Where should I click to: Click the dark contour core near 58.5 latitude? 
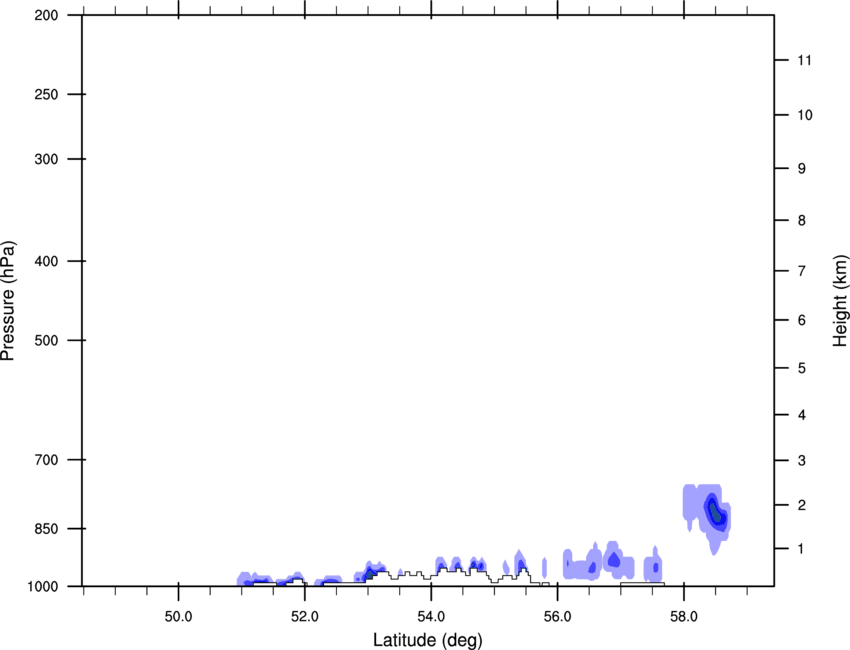point(715,511)
